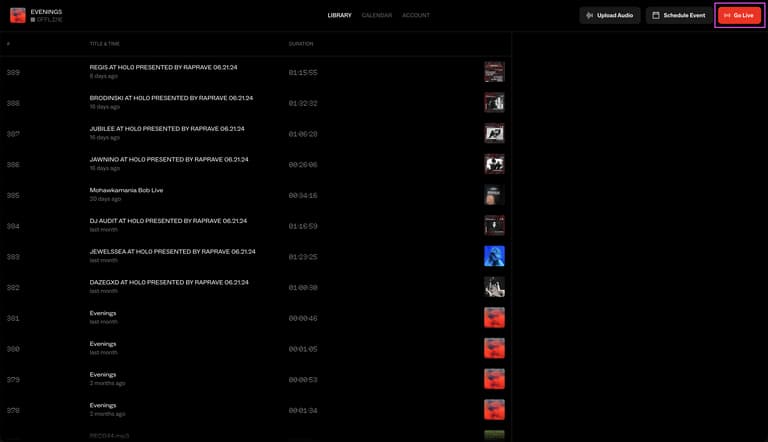Open the Account tab
Image resolution: width=768 pixels, height=442 pixels.
point(416,15)
